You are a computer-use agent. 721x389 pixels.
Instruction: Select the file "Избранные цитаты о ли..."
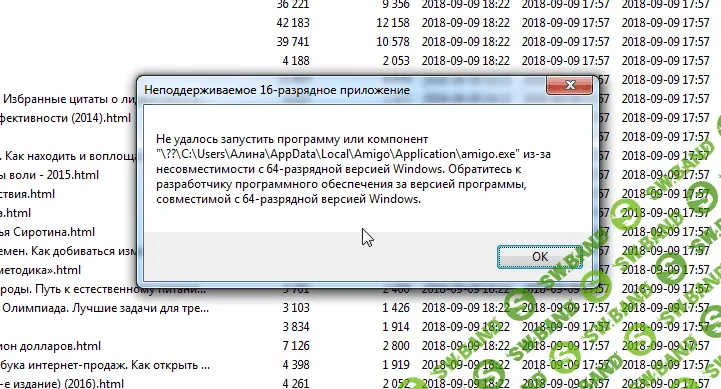[x=69, y=99]
